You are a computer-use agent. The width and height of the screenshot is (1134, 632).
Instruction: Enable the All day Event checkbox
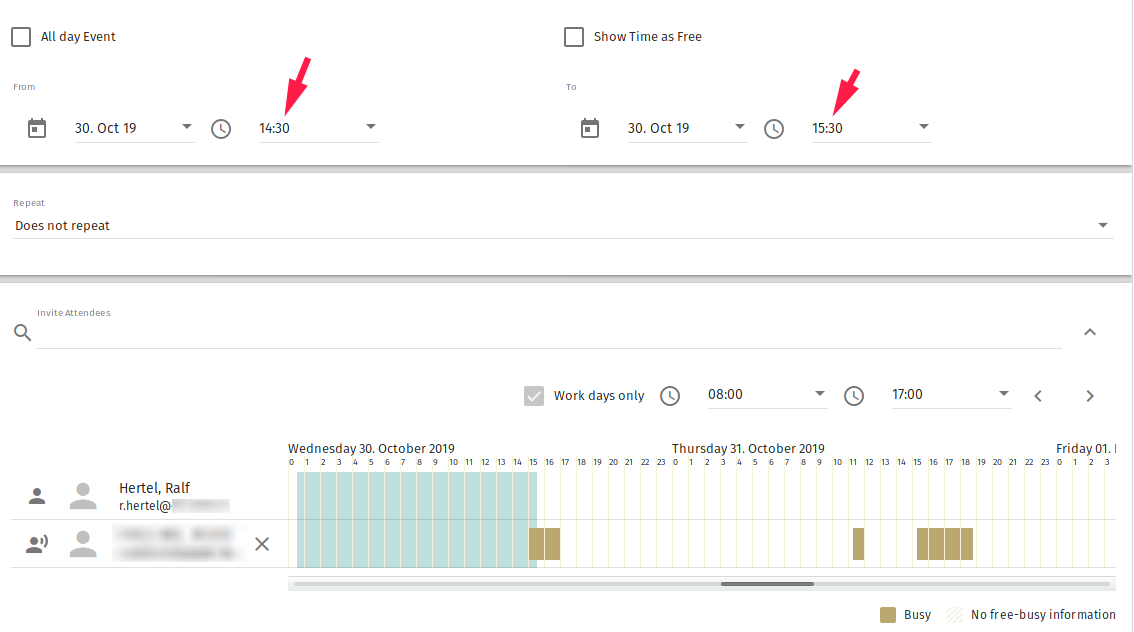21,37
